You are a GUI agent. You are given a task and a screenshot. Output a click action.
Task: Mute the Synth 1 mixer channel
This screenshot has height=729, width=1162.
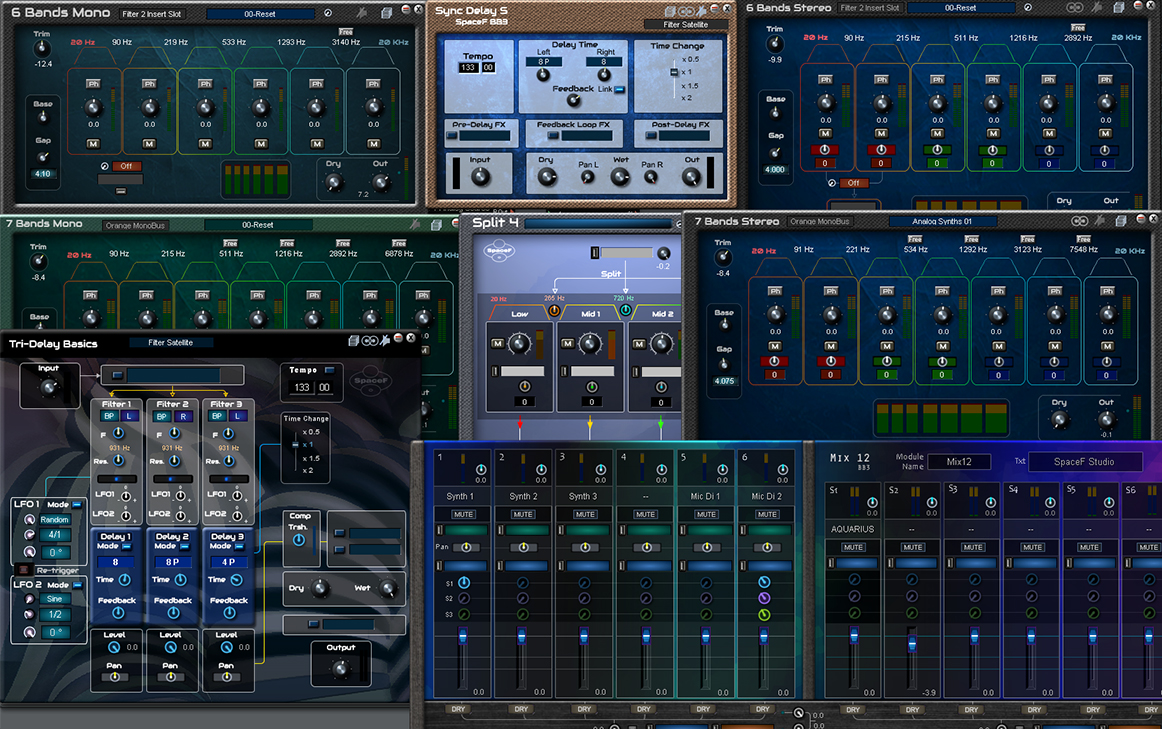[463, 514]
